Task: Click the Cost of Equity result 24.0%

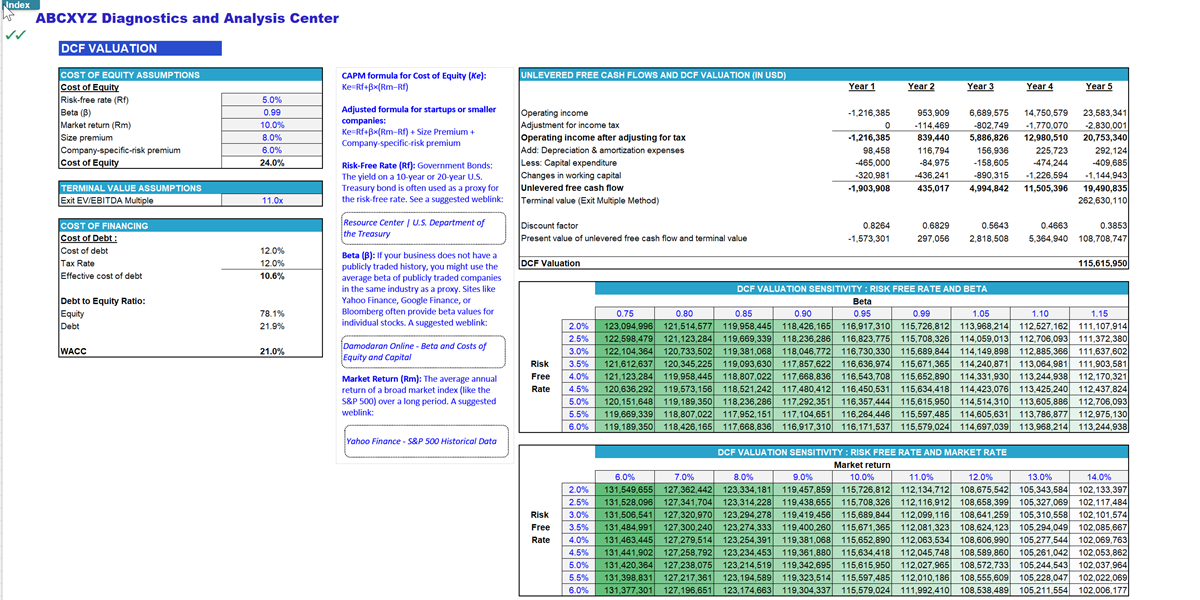Action: point(272,163)
